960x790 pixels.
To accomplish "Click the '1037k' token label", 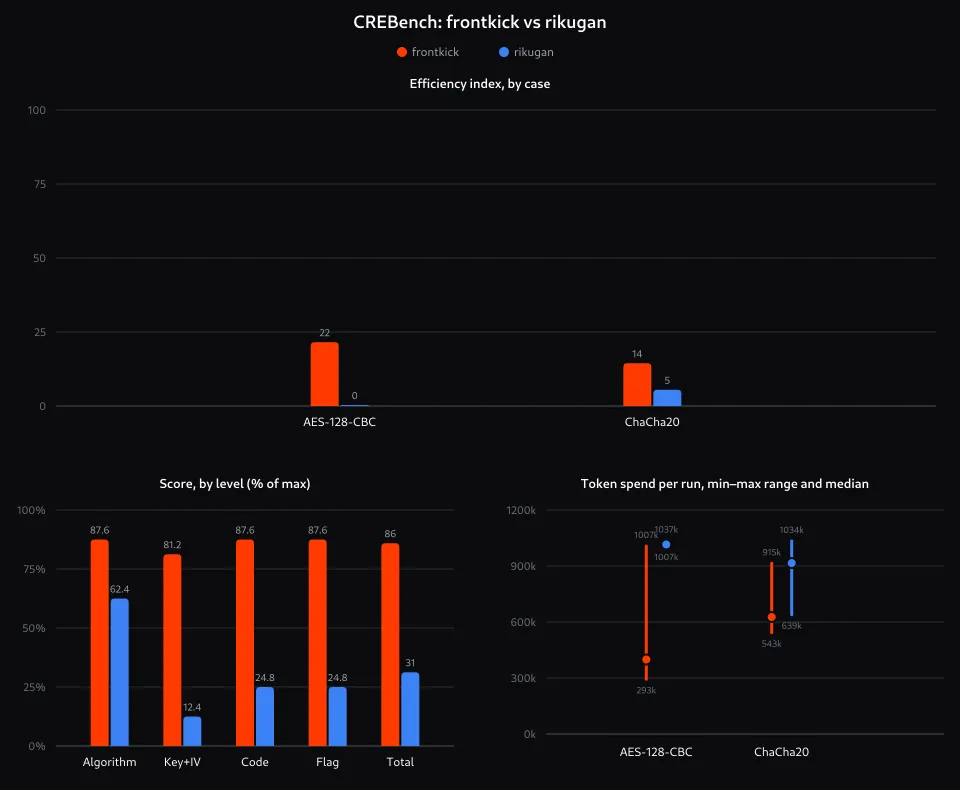I will 666,530.
